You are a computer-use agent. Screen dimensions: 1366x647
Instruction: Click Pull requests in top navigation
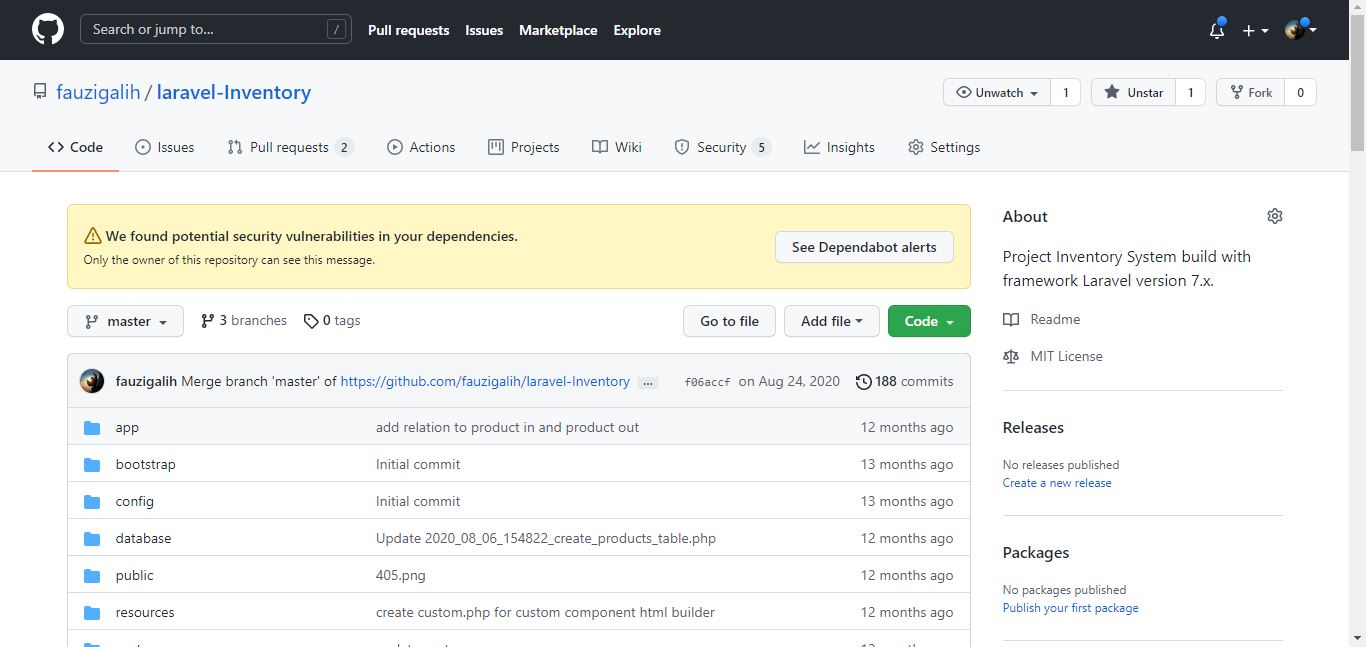[x=409, y=30]
